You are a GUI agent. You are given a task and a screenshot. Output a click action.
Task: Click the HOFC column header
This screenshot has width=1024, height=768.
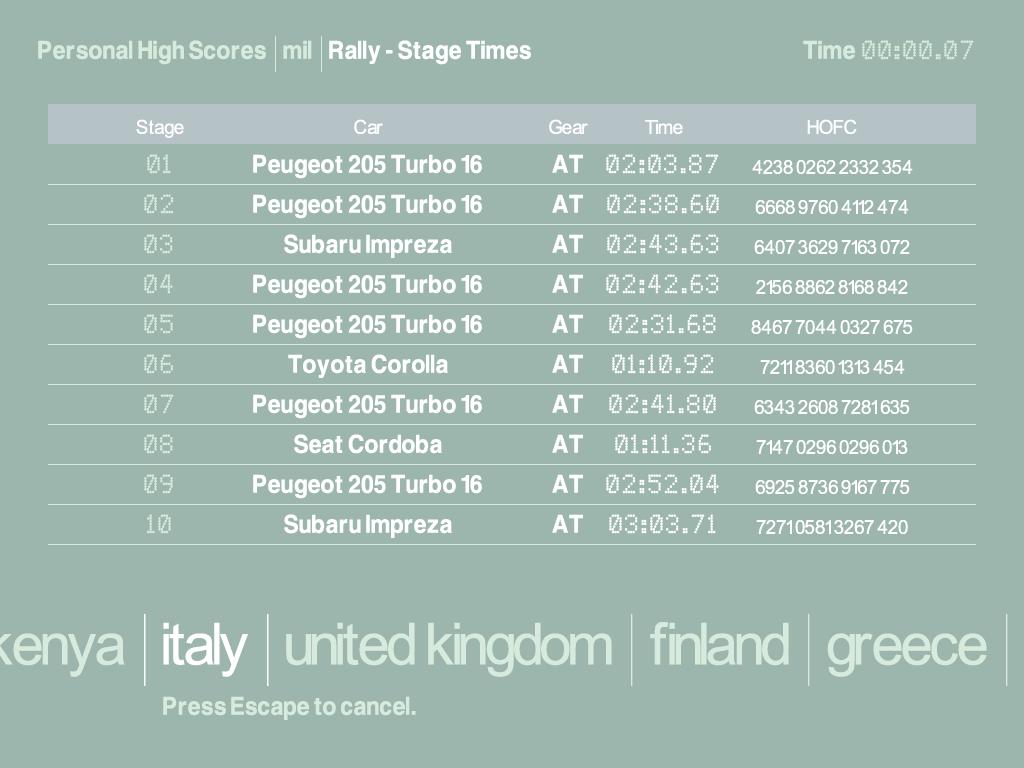(831, 127)
